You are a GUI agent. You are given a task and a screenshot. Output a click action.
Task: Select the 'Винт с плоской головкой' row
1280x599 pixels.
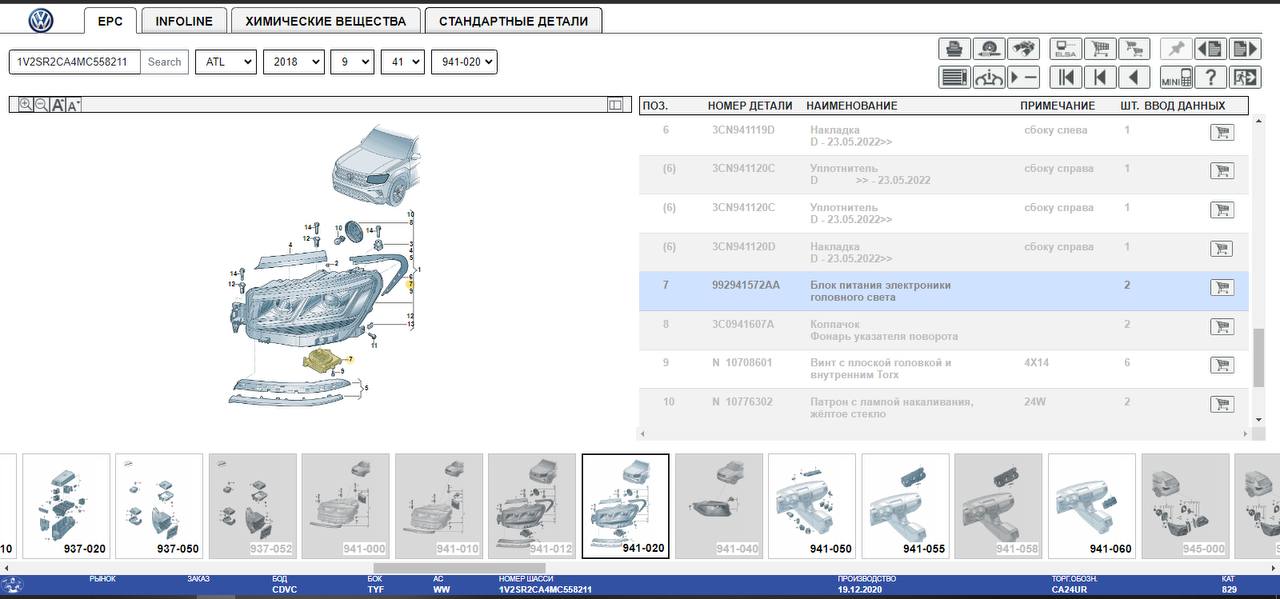[943, 369]
